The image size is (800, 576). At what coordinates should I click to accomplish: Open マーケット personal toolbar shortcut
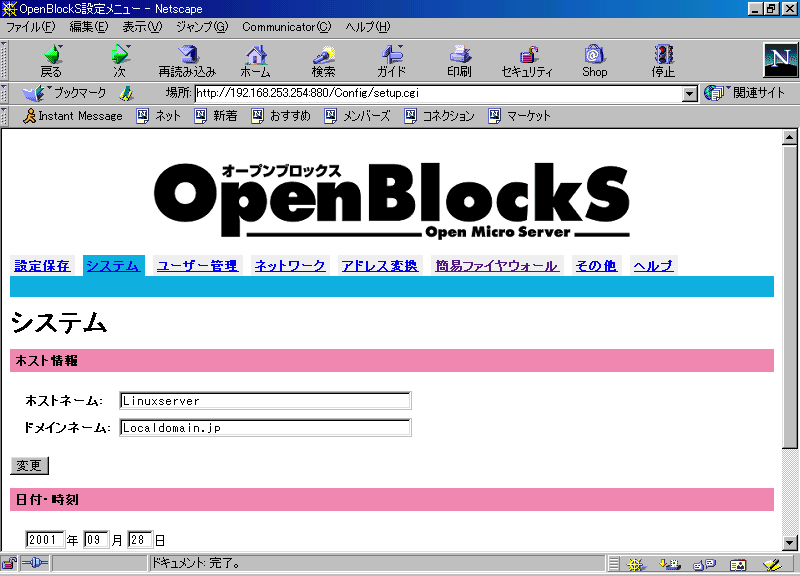click(x=519, y=116)
